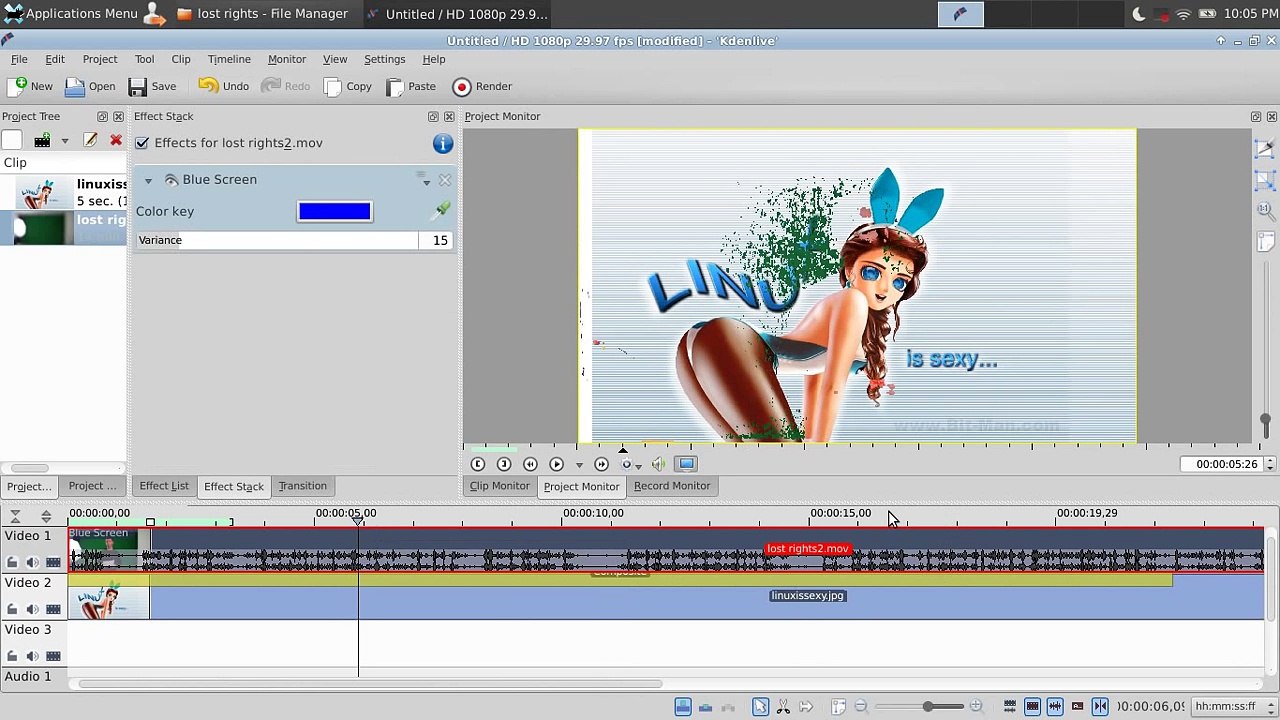The image size is (1280, 720).
Task: Click the edit clip pencil icon
Action: [90, 141]
